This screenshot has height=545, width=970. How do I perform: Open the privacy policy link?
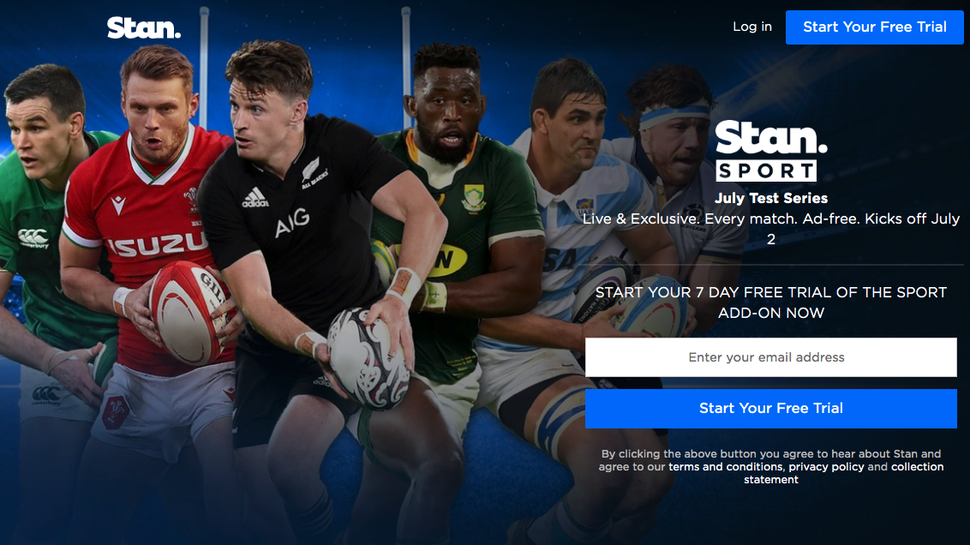(826, 466)
